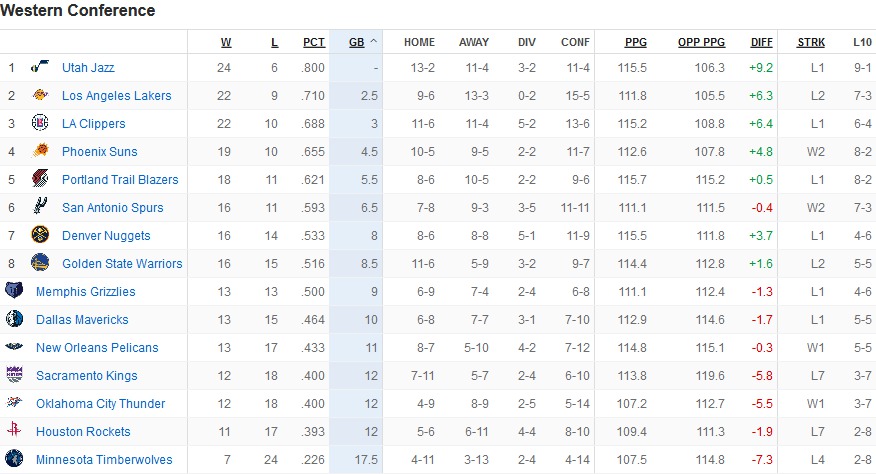Click the Utah Jazz team logo

[40, 67]
